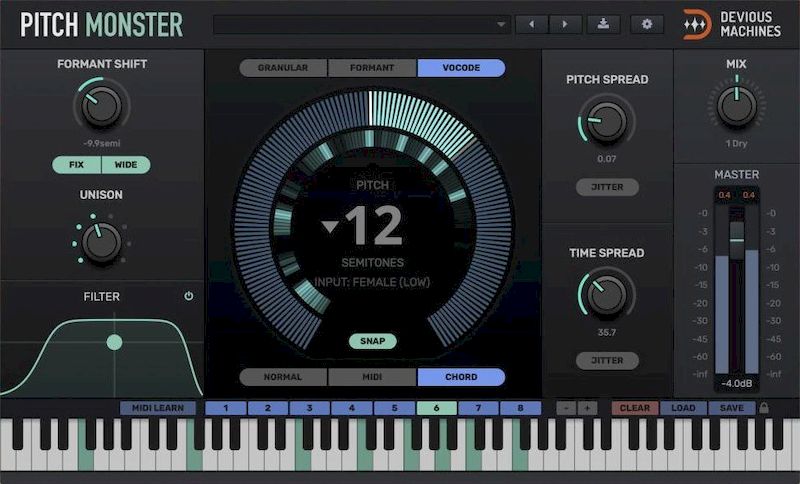Viewport: 800px width, 484px height.
Task: Click the save preset download icon
Action: 604,23
